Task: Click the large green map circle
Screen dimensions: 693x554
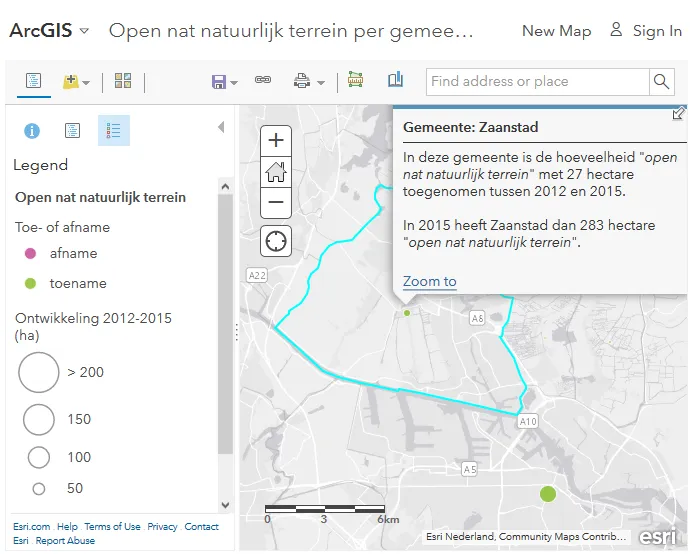Action: click(548, 494)
